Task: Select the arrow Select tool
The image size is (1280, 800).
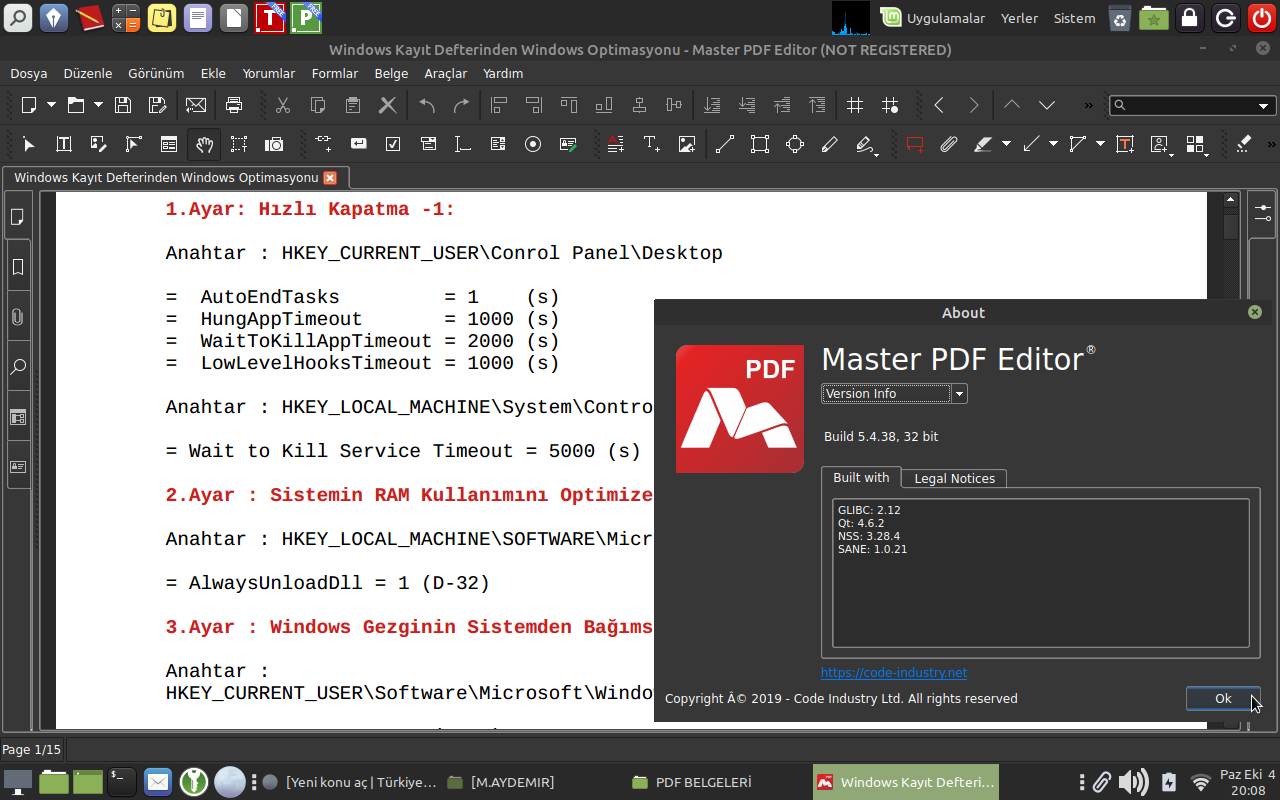Action: coord(29,144)
